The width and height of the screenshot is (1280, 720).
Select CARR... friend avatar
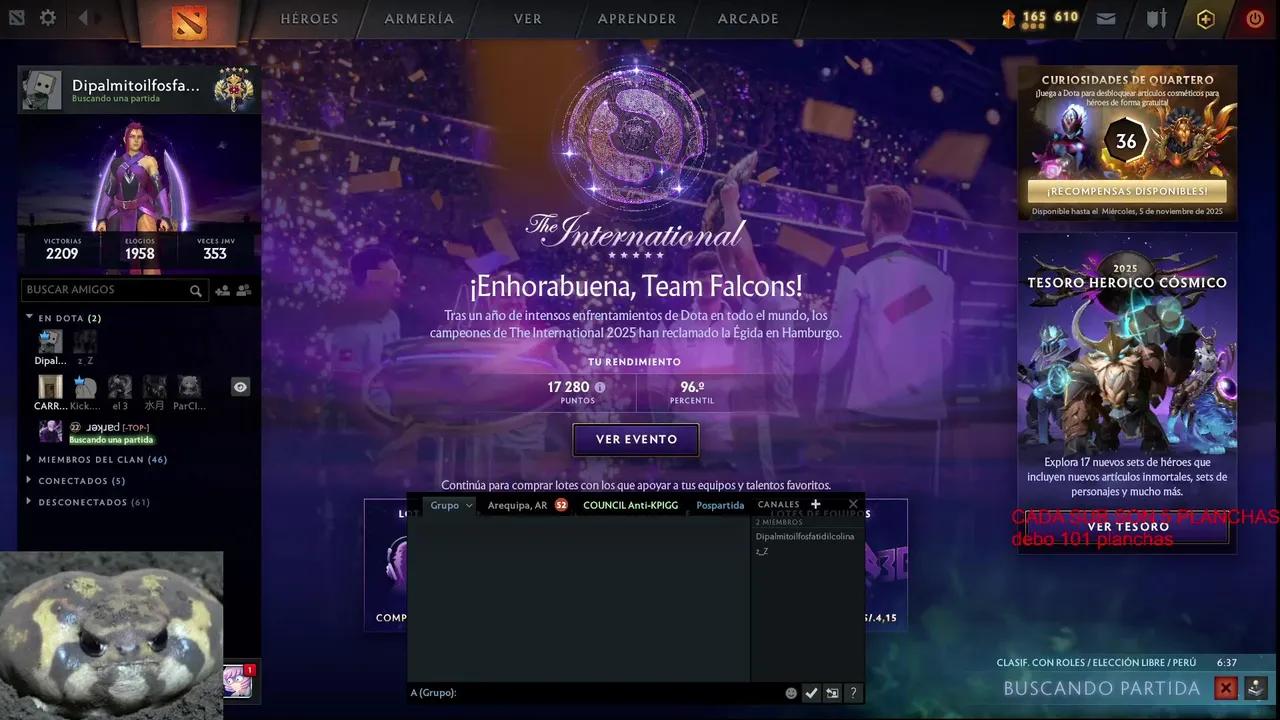tap(50, 387)
